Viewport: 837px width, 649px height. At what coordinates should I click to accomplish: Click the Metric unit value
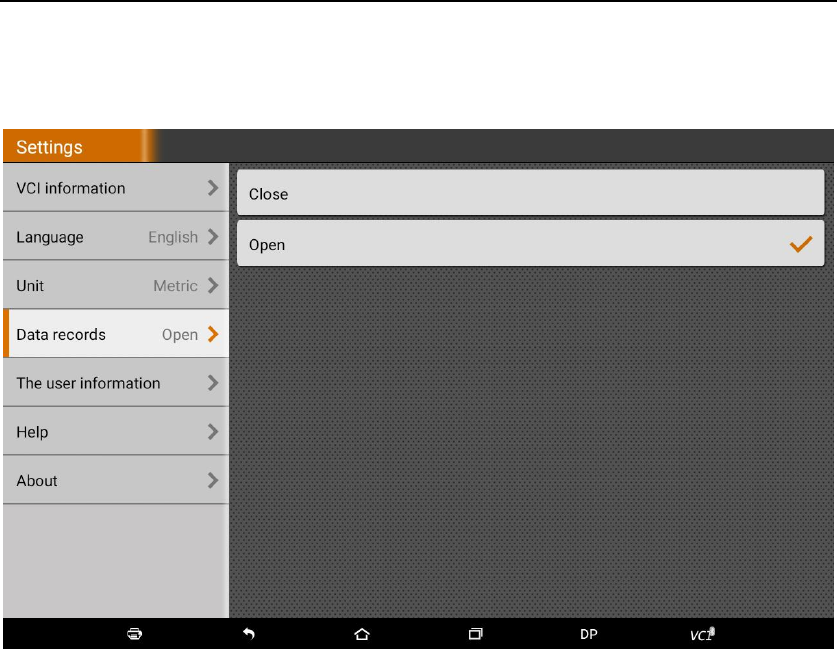pyautogui.click(x=176, y=286)
